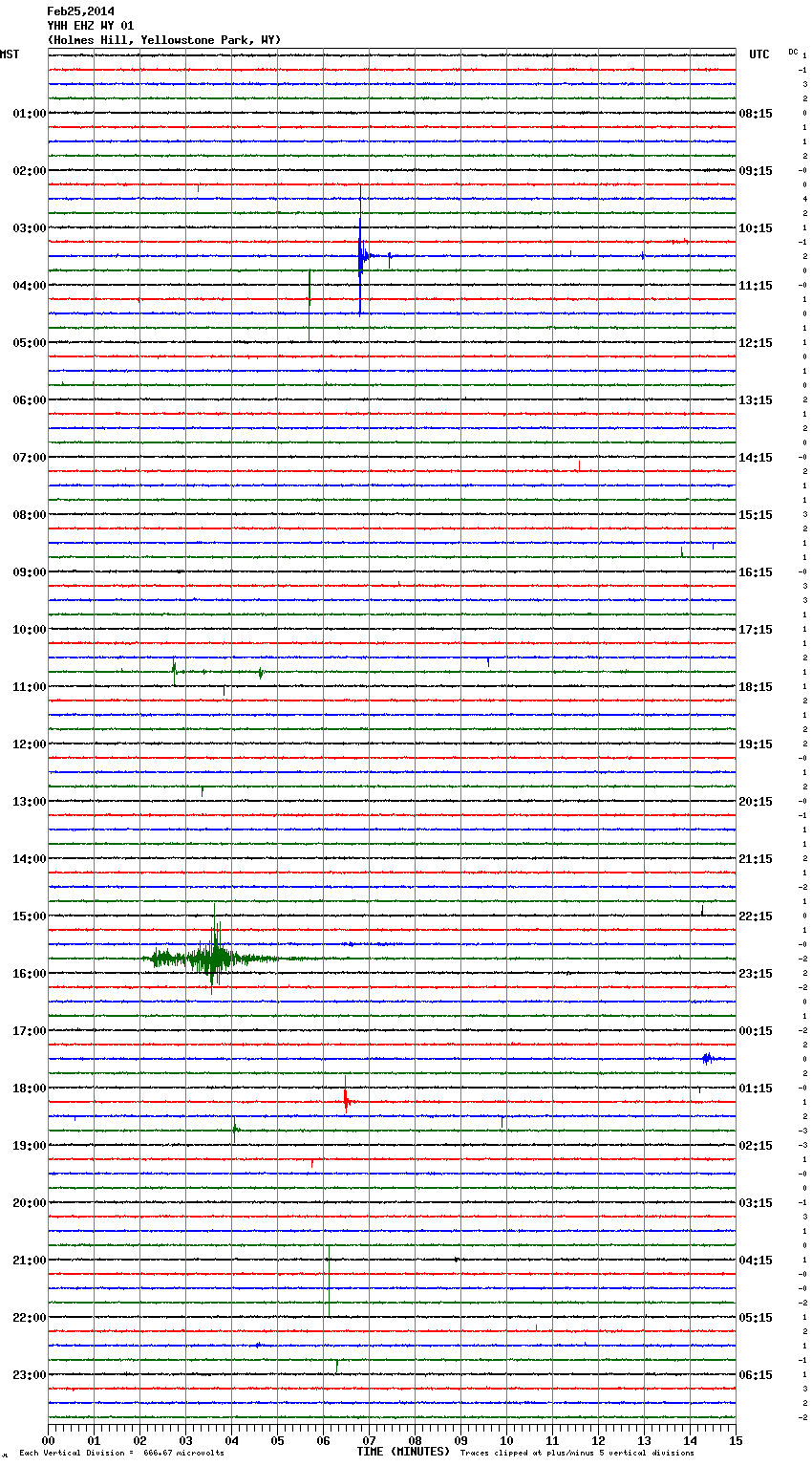
Task: Select the 05:00 MST time label
Action: [x=30, y=343]
